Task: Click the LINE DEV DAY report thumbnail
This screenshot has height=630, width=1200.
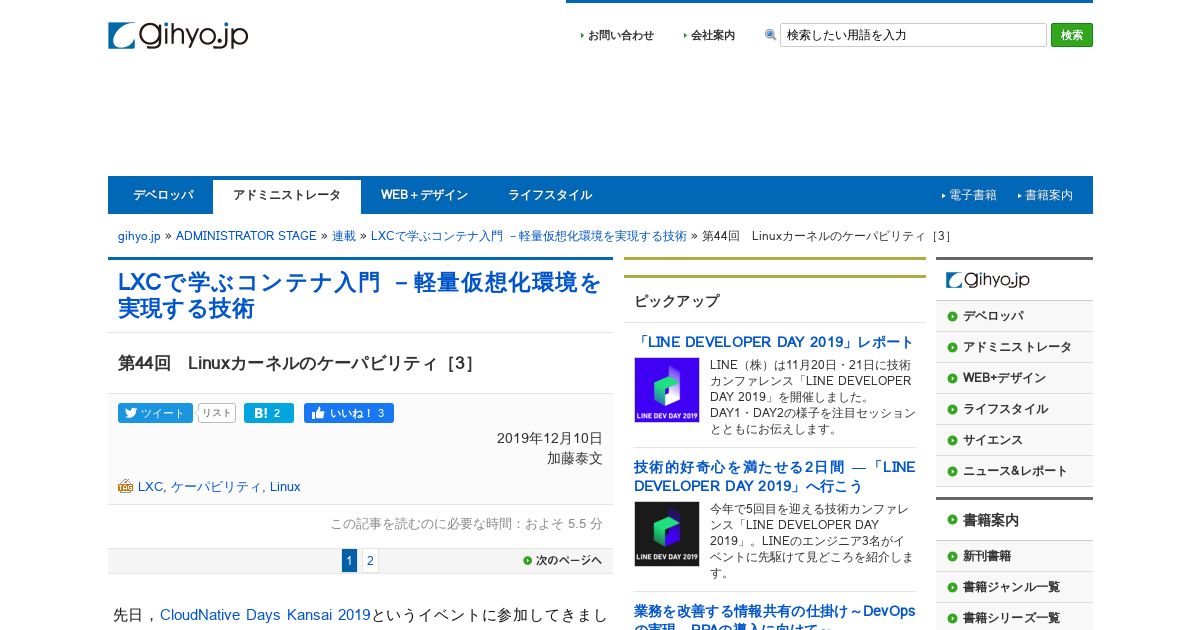Action: [667, 390]
